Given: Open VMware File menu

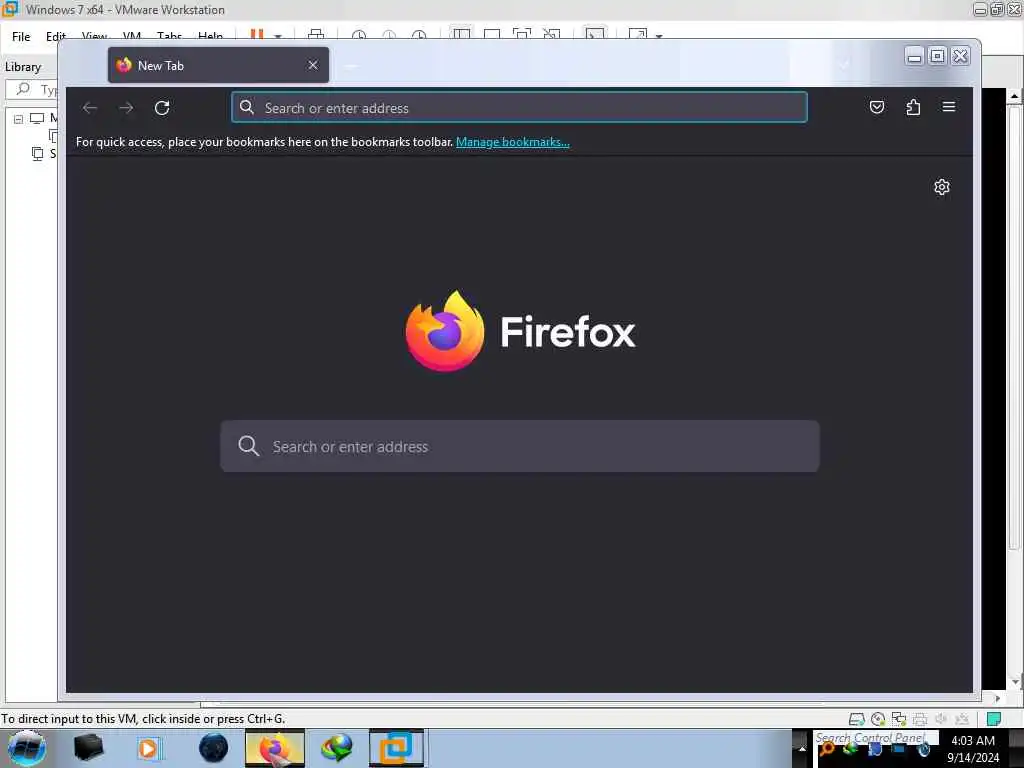Looking at the screenshot, I should coord(21,37).
